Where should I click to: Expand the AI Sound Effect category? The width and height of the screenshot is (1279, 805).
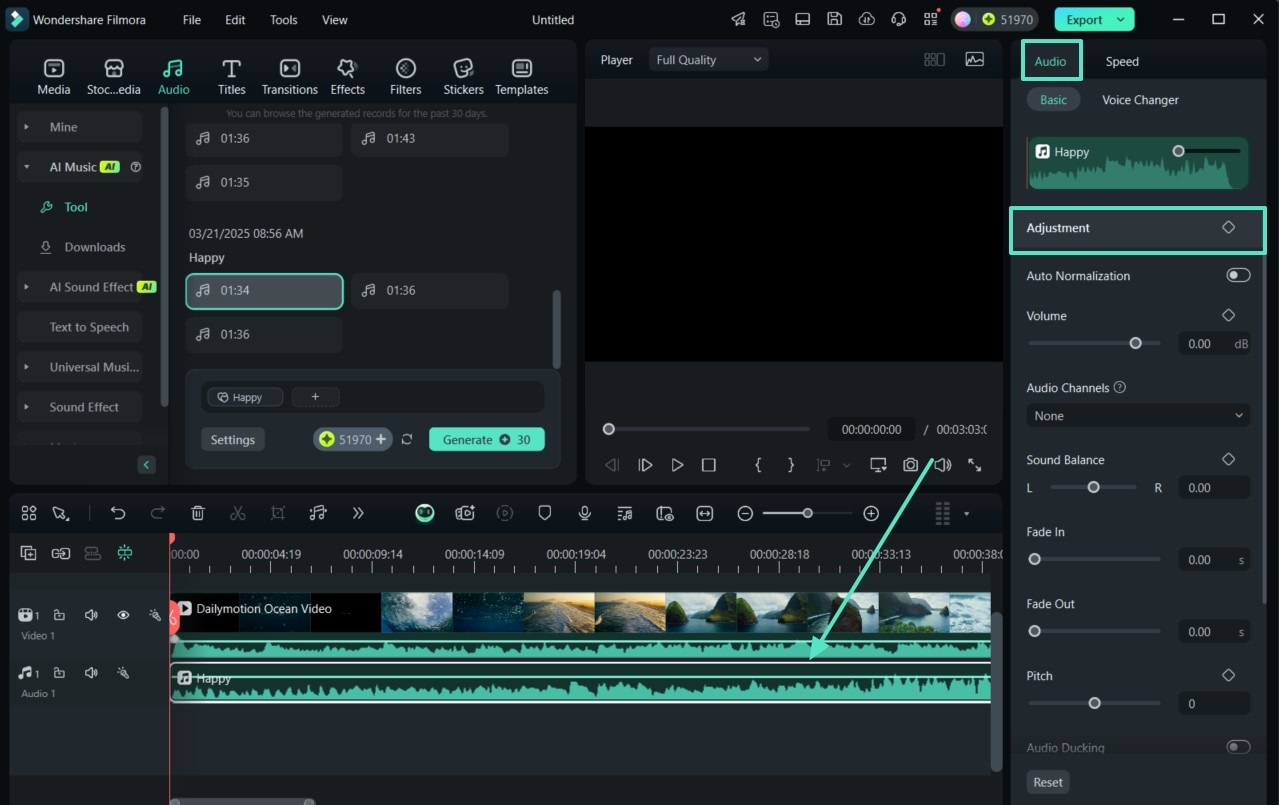click(90, 287)
